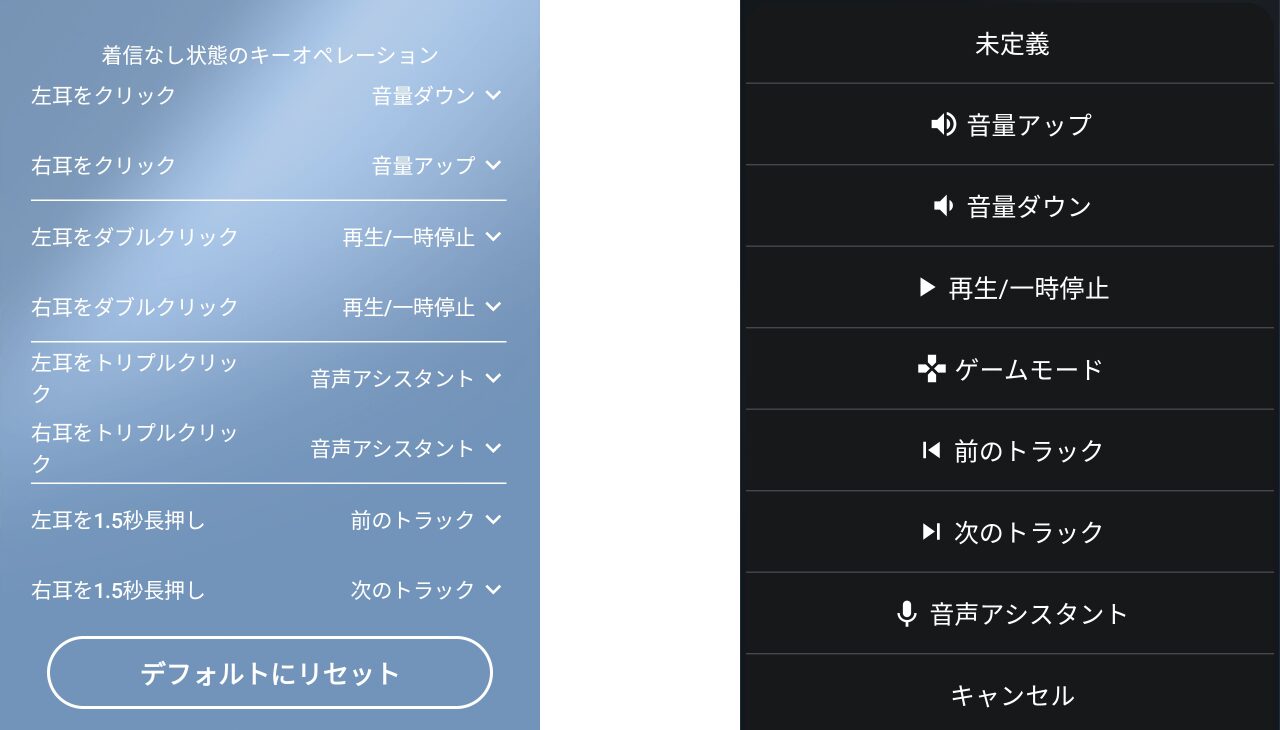Open the 左耳をトリプルクリック action dropdown
1280x730 pixels.
click(406, 379)
